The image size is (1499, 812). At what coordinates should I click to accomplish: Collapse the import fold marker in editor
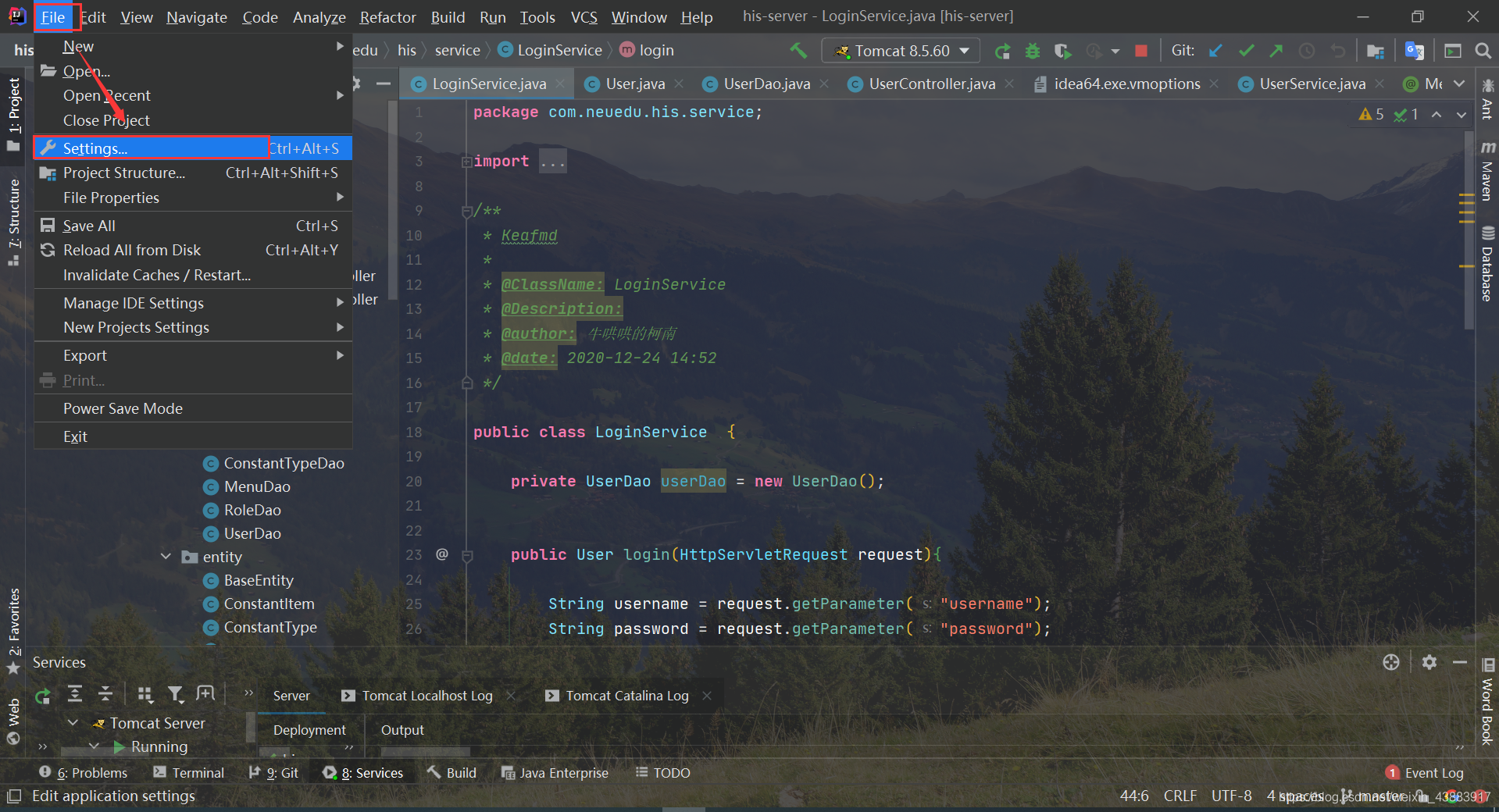466,162
